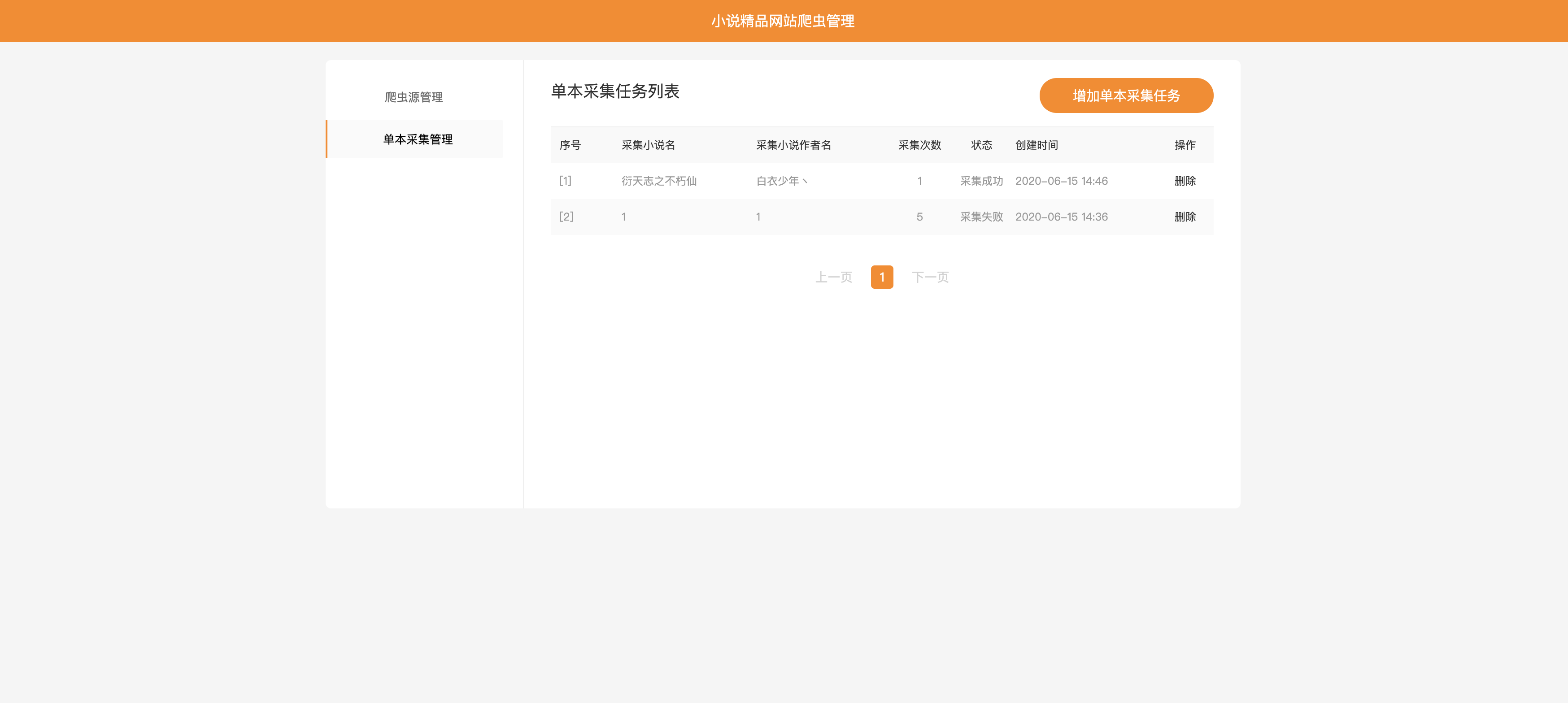Click the 采集次数 column header

(919, 145)
